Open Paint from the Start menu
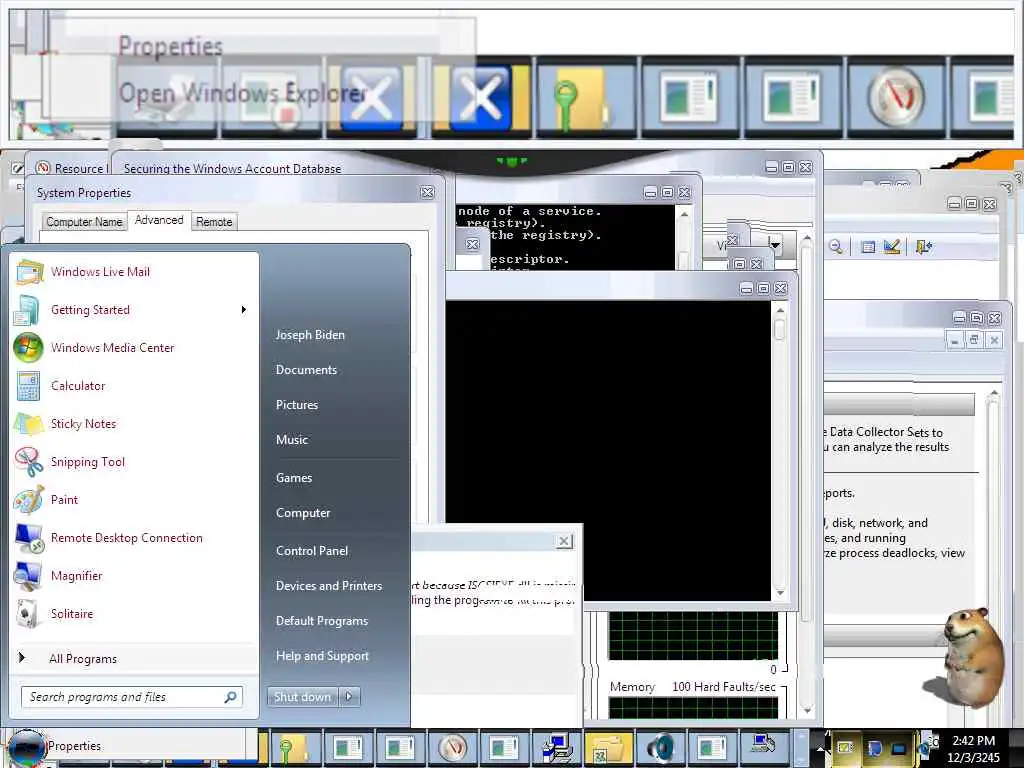 134,500
